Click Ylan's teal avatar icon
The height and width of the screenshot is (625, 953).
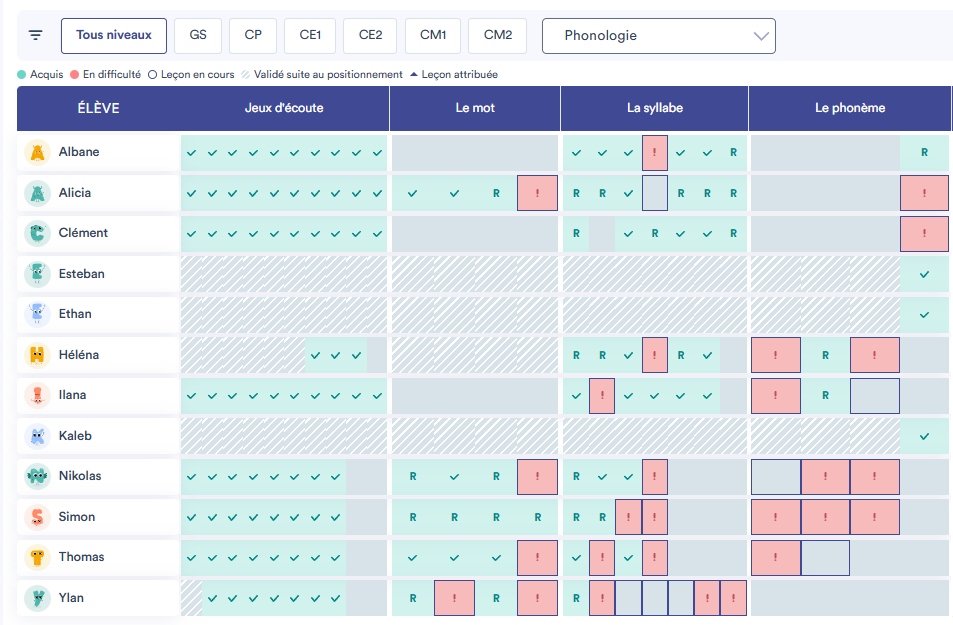tap(37, 598)
